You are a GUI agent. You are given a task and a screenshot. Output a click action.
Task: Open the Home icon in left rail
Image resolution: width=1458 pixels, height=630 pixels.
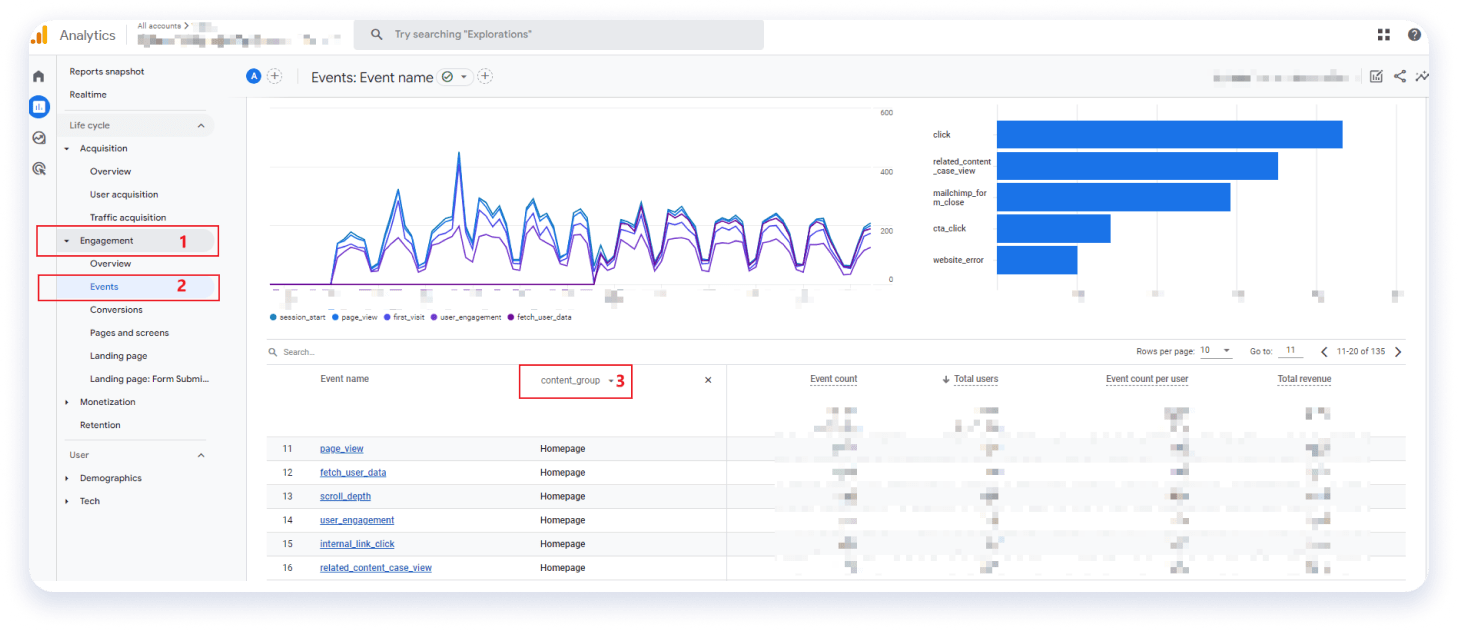coord(39,76)
